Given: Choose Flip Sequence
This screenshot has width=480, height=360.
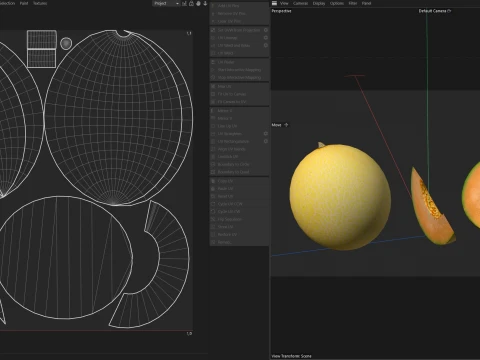Looking at the screenshot, I should click(x=239, y=219).
